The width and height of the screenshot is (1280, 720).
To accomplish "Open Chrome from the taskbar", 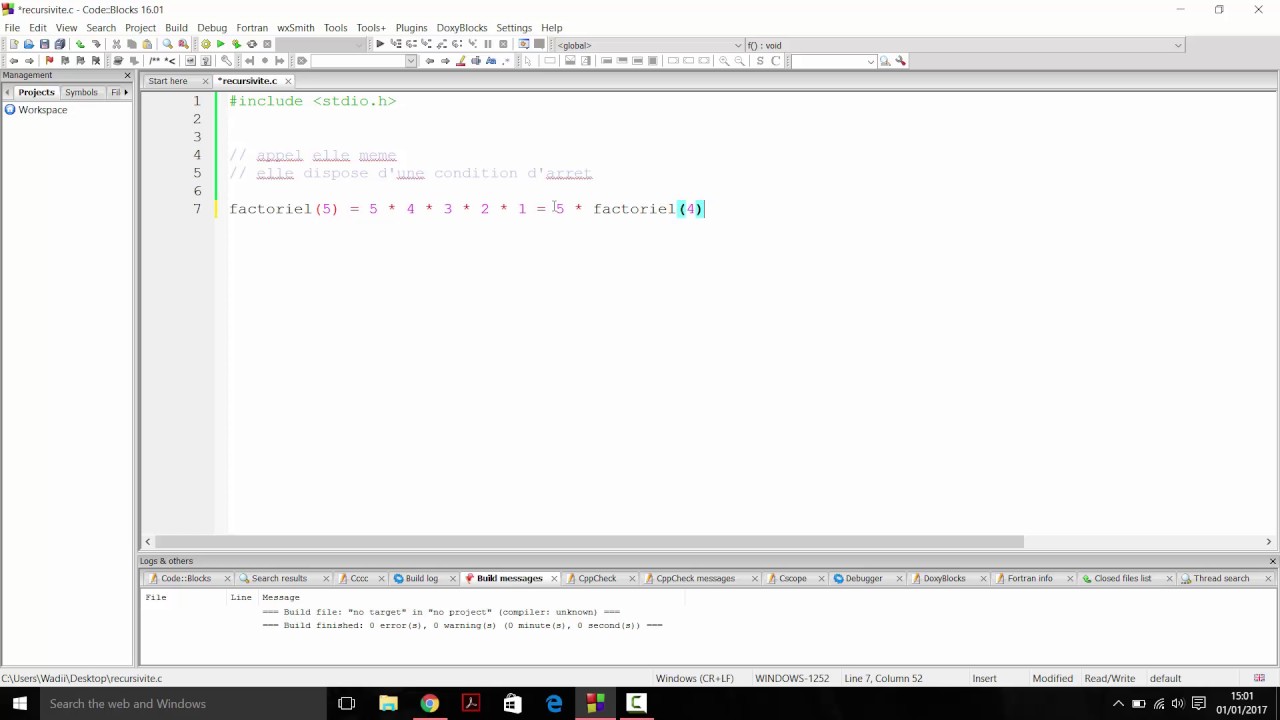I will point(429,703).
